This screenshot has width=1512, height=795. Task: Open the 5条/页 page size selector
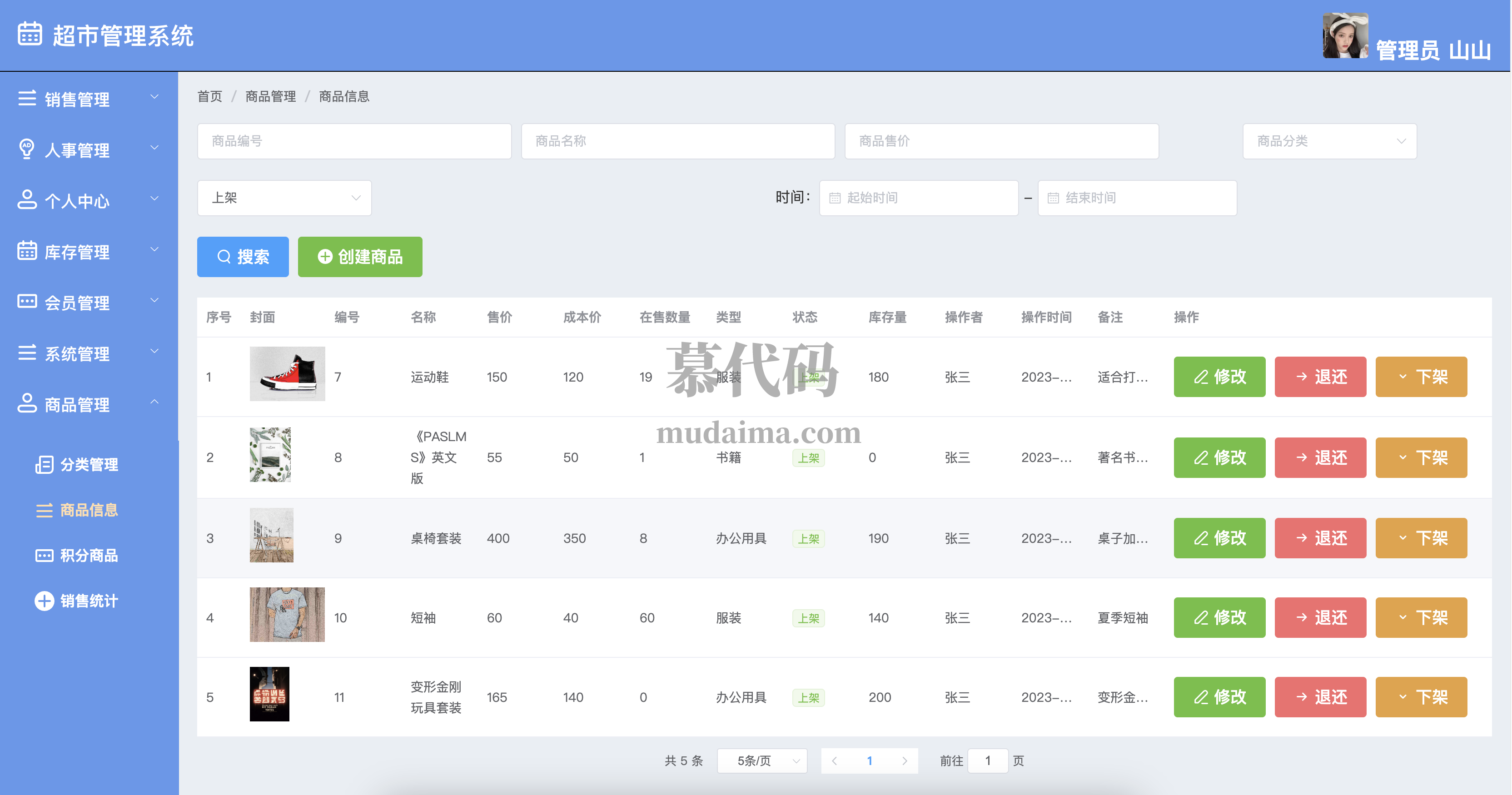(x=762, y=760)
